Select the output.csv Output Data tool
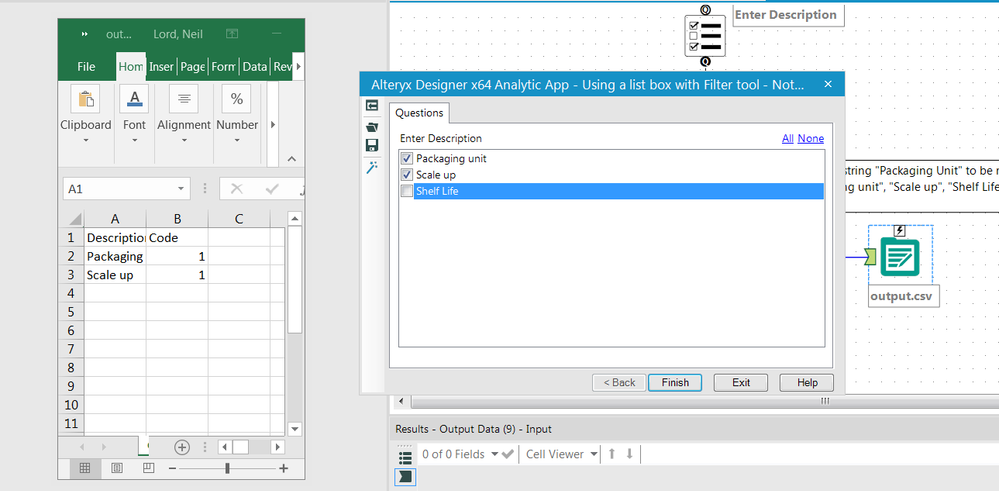 pyautogui.click(x=900, y=256)
